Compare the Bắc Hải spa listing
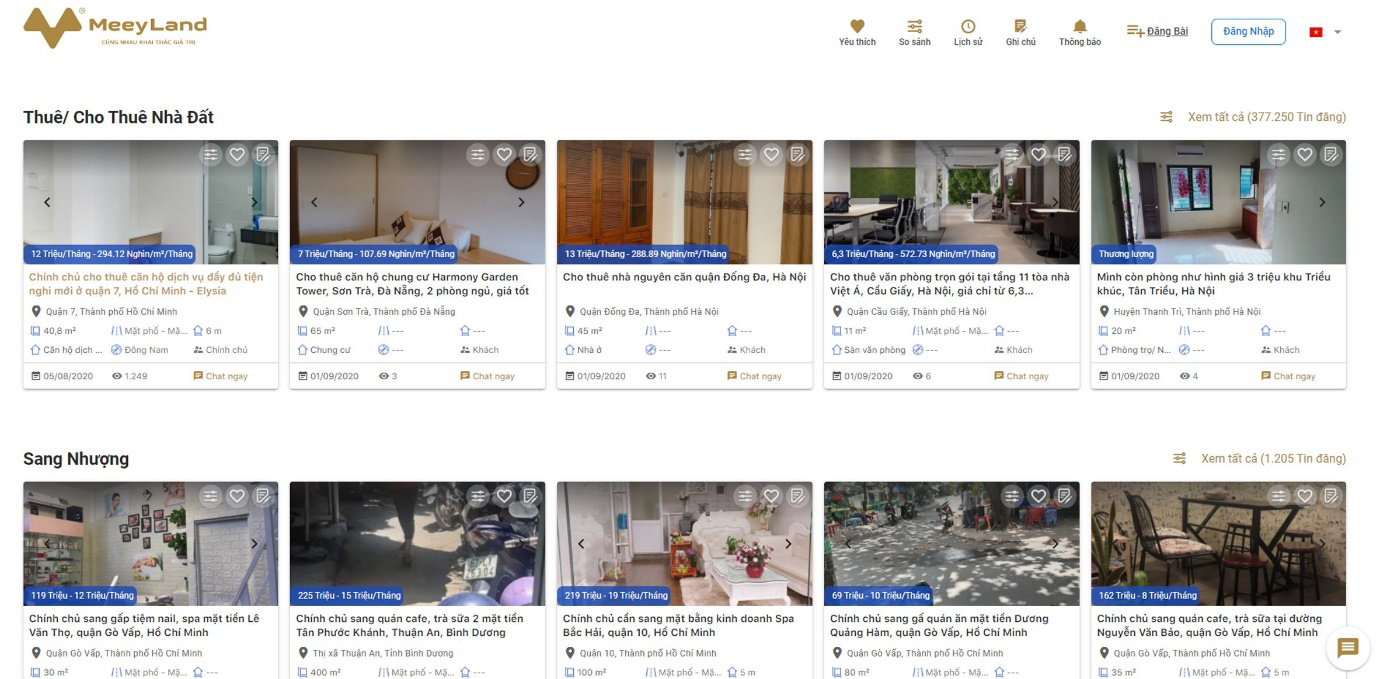Screen dimensions: 1380x679 click(x=744, y=496)
